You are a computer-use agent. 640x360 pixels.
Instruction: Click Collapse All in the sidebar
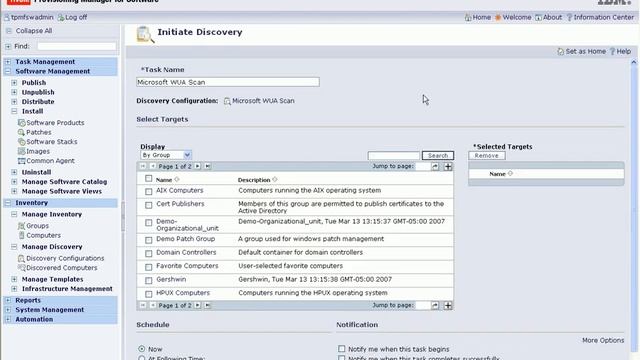click(x=33, y=31)
